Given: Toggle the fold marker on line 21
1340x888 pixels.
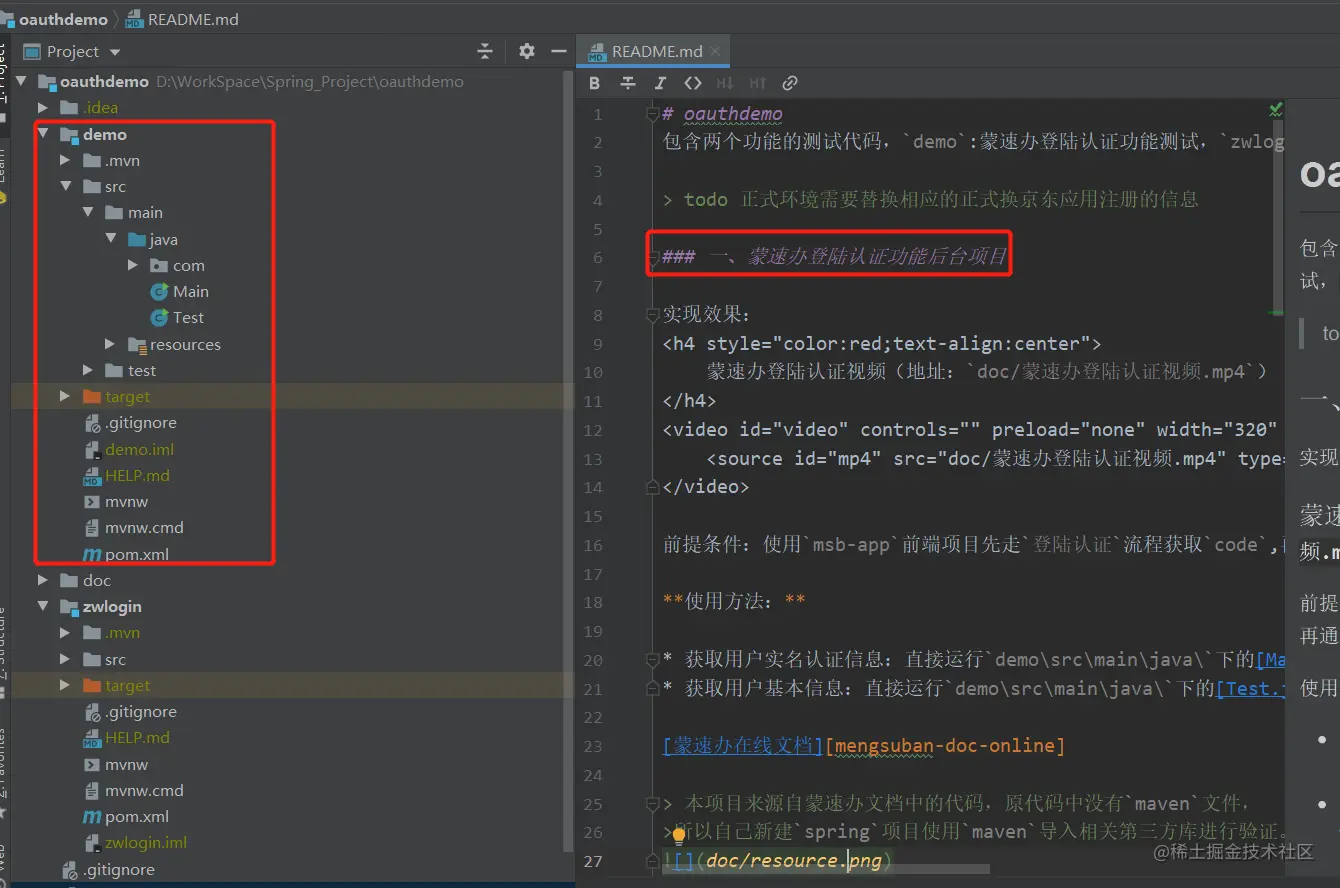Looking at the screenshot, I should (653, 688).
